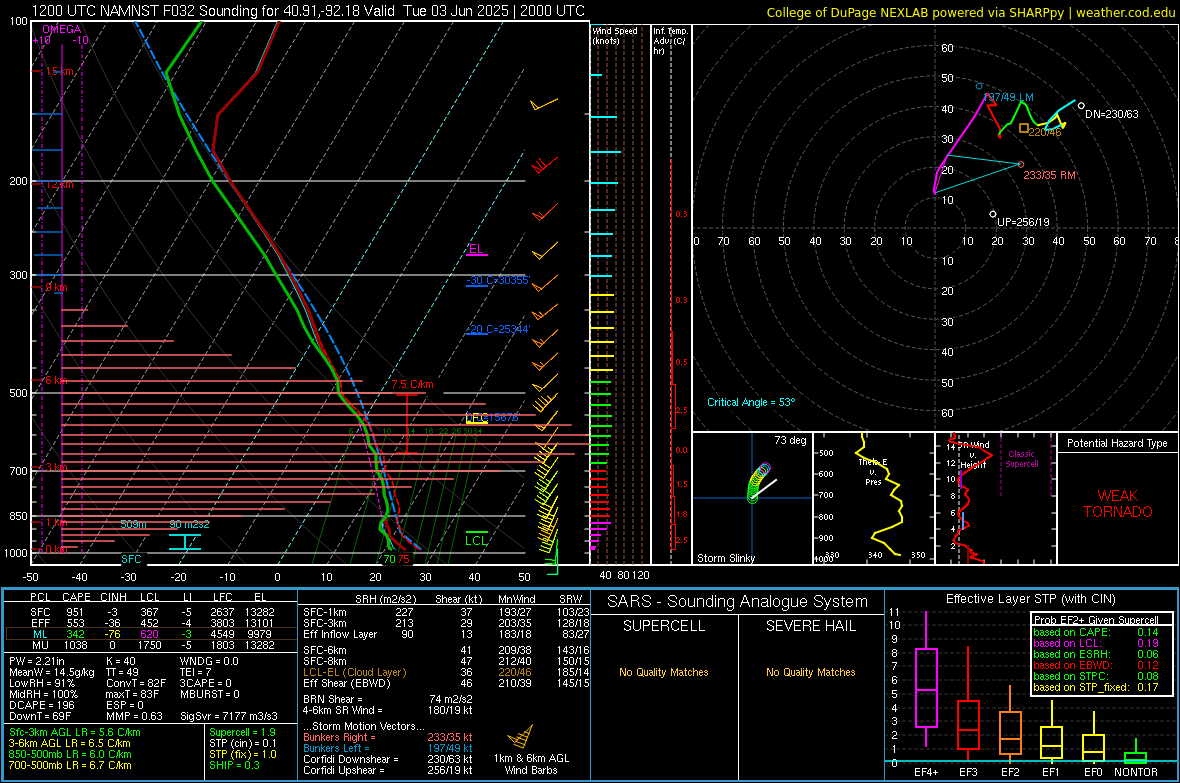
Task: Click the College of DuPage NEXLAB credit text
Action: tap(970, 12)
